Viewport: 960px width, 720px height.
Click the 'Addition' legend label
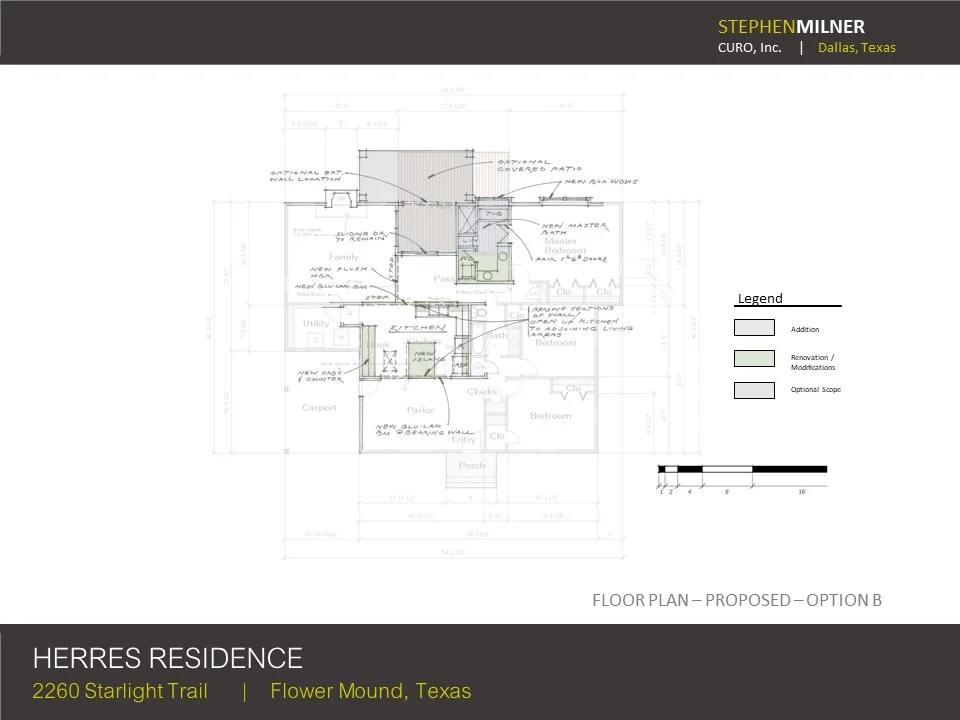tap(804, 329)
